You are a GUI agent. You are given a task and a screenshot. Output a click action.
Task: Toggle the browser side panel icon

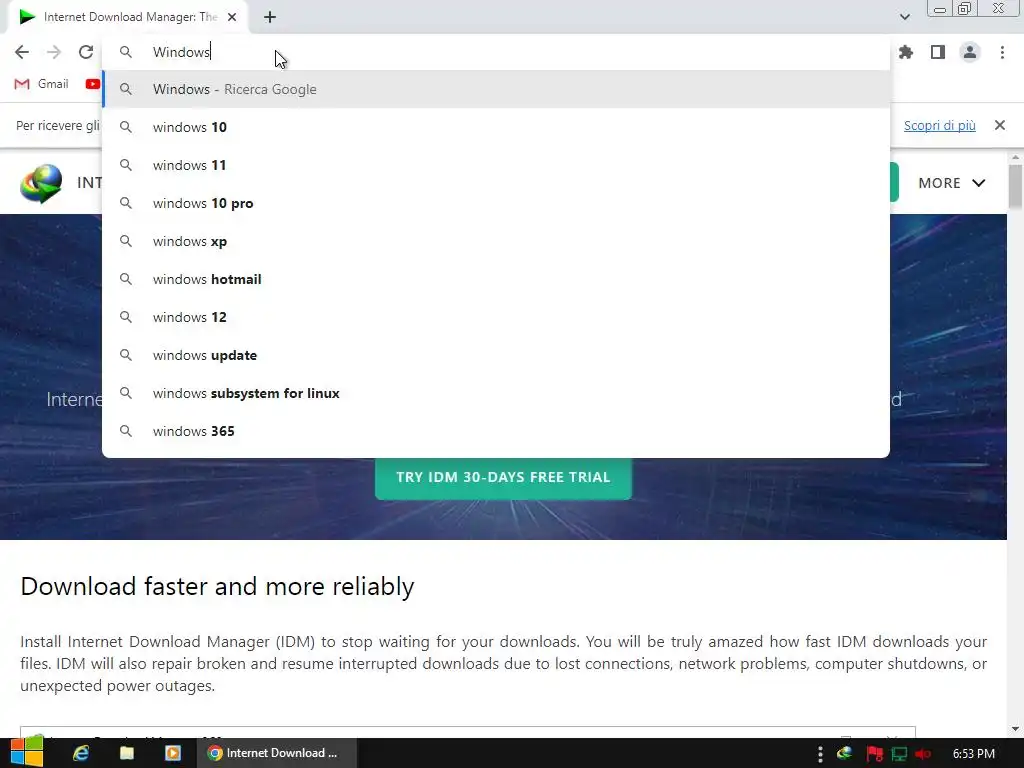(938, 52)
